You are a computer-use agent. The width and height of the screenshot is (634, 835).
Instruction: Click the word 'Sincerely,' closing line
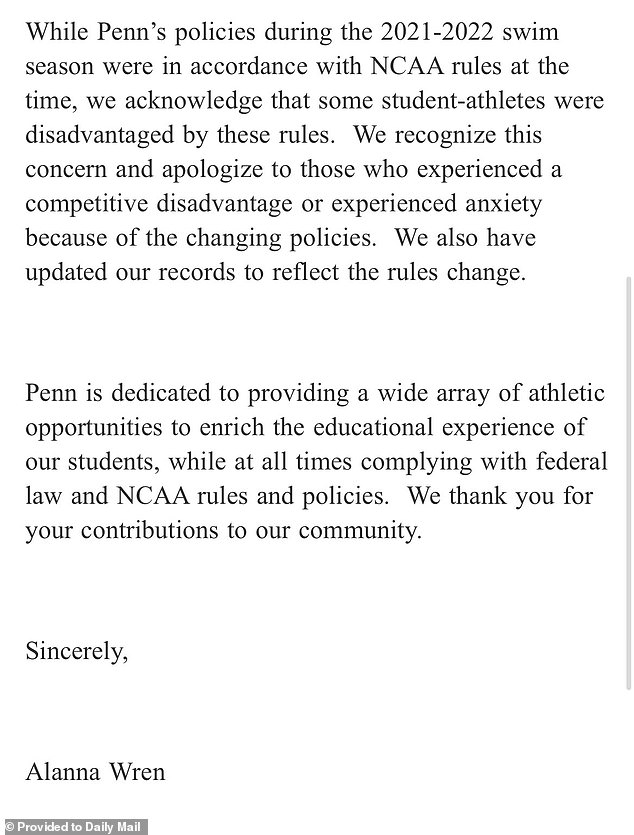(76, 653)
